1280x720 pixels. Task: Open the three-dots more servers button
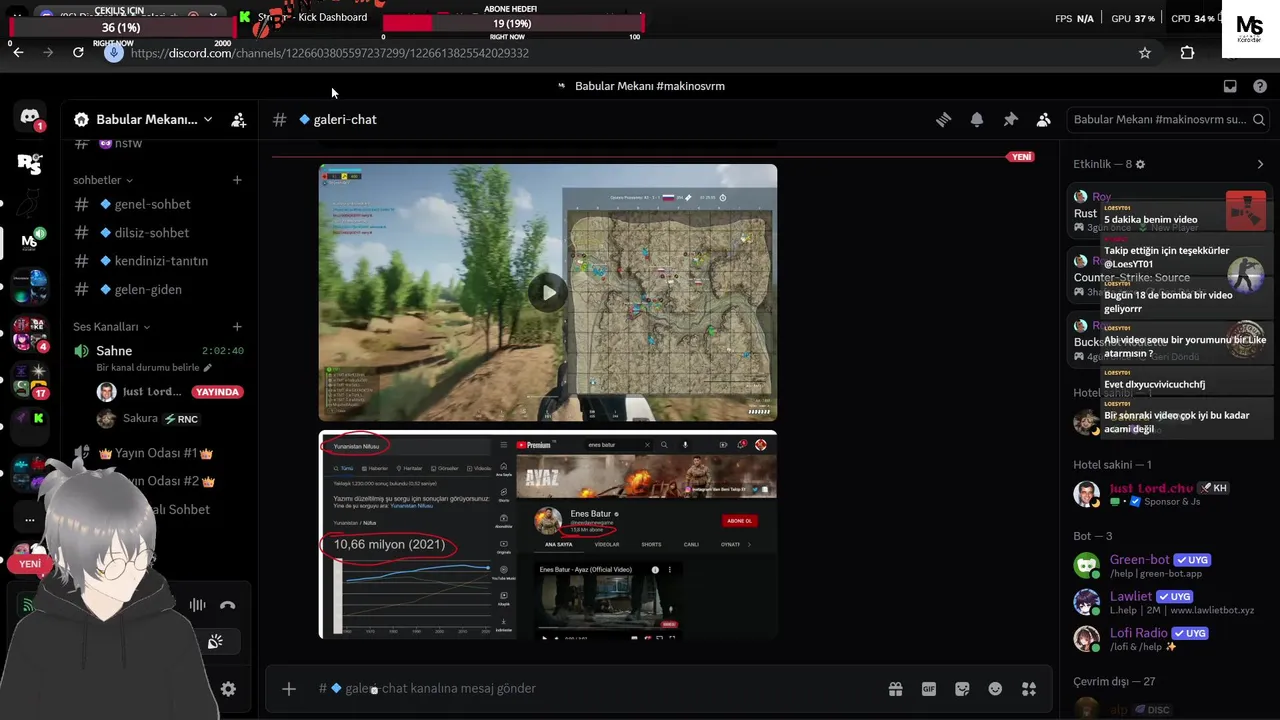(30, 520)
